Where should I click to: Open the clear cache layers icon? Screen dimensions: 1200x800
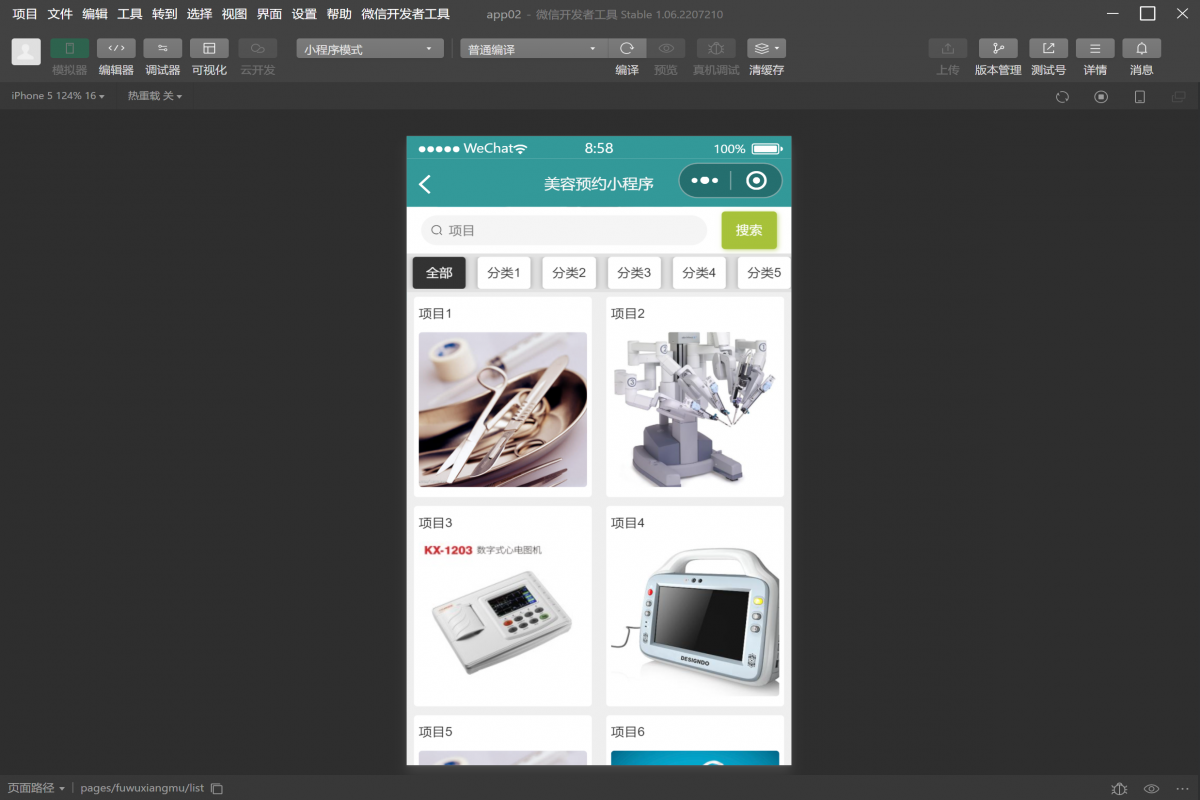pos(766,49)
